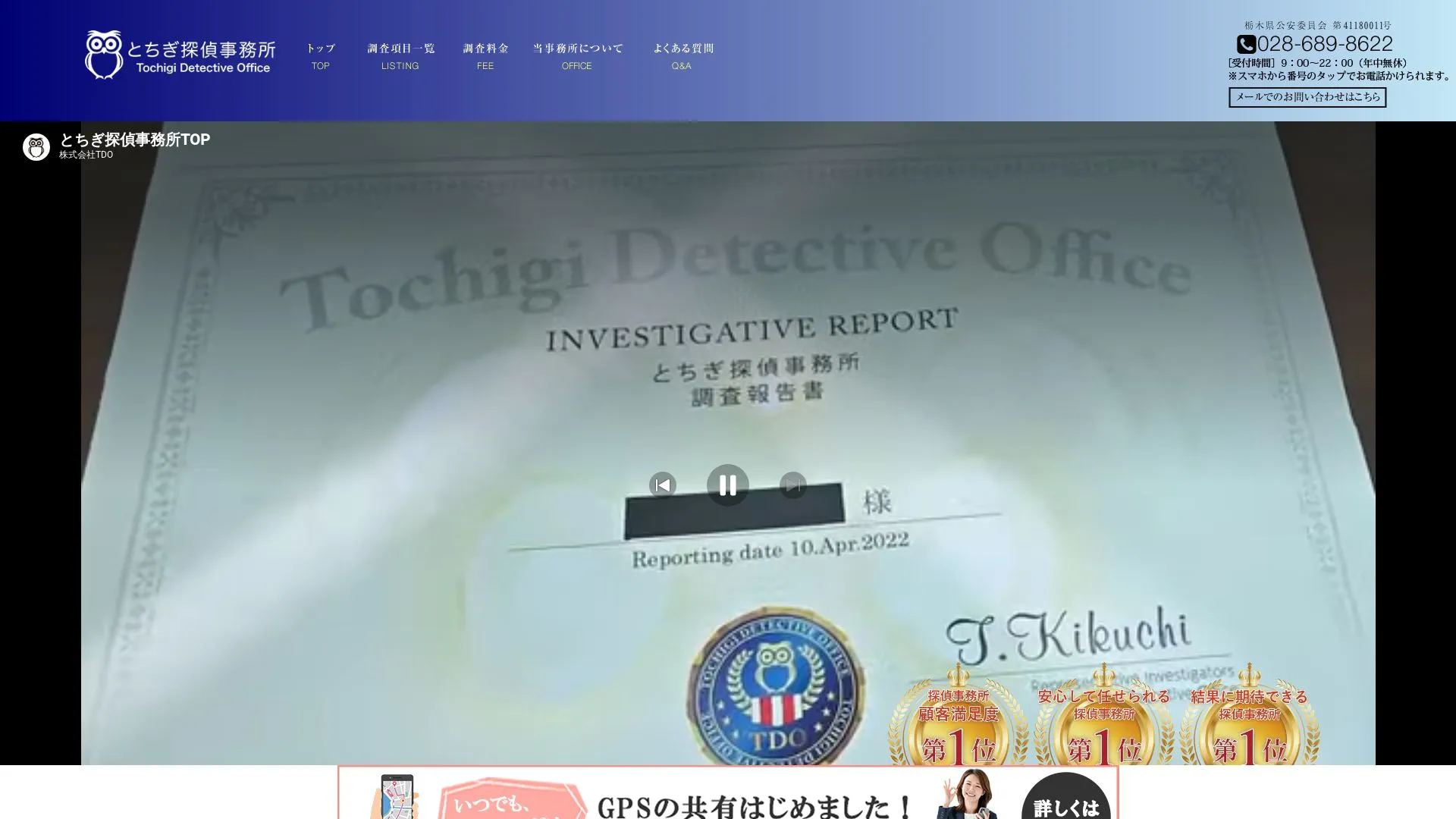Open the トップ TOP menu item
The image size is (1456, 819).
[x=321, y=57]
